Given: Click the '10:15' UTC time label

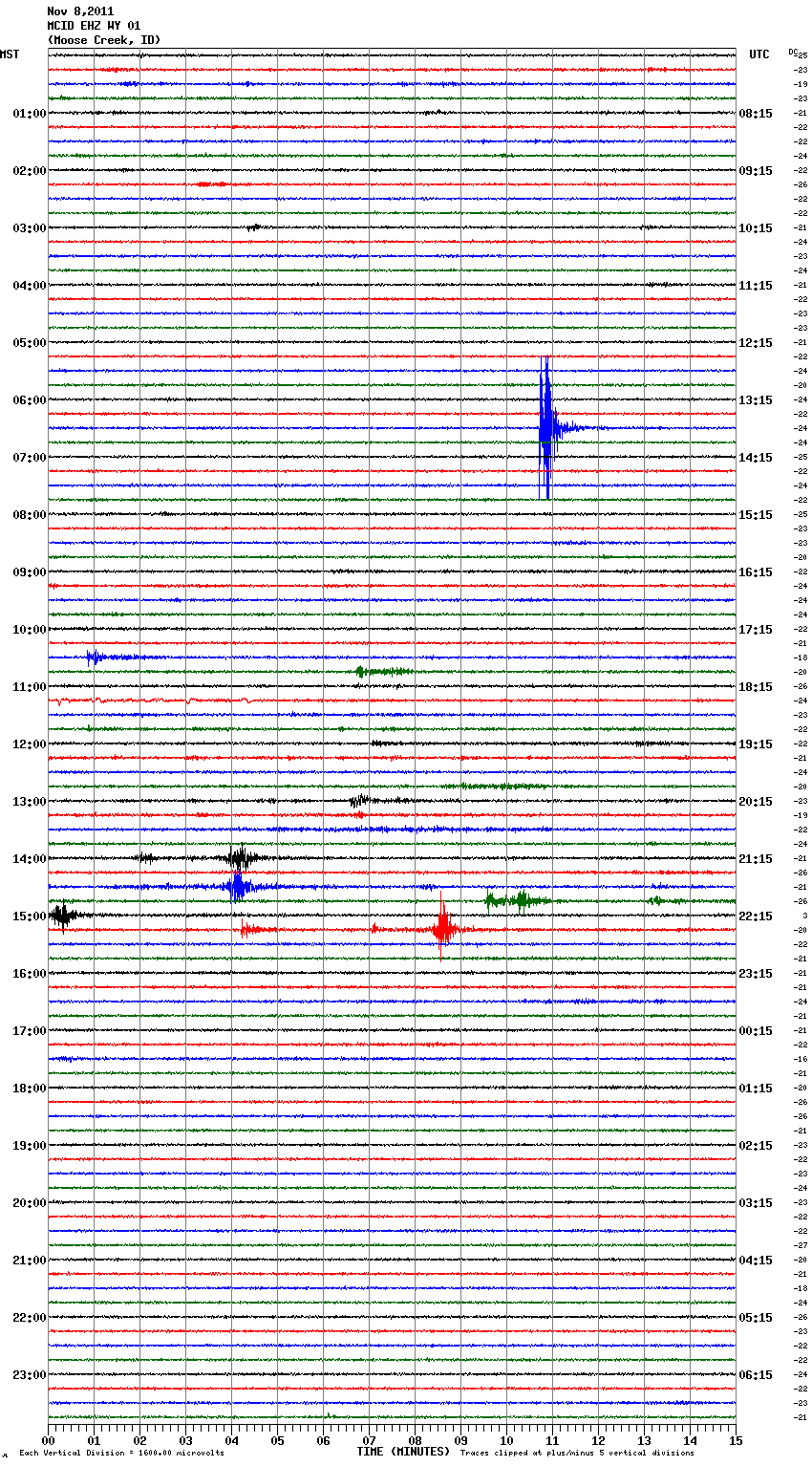Looking at the screenshot, I should 756,228.
